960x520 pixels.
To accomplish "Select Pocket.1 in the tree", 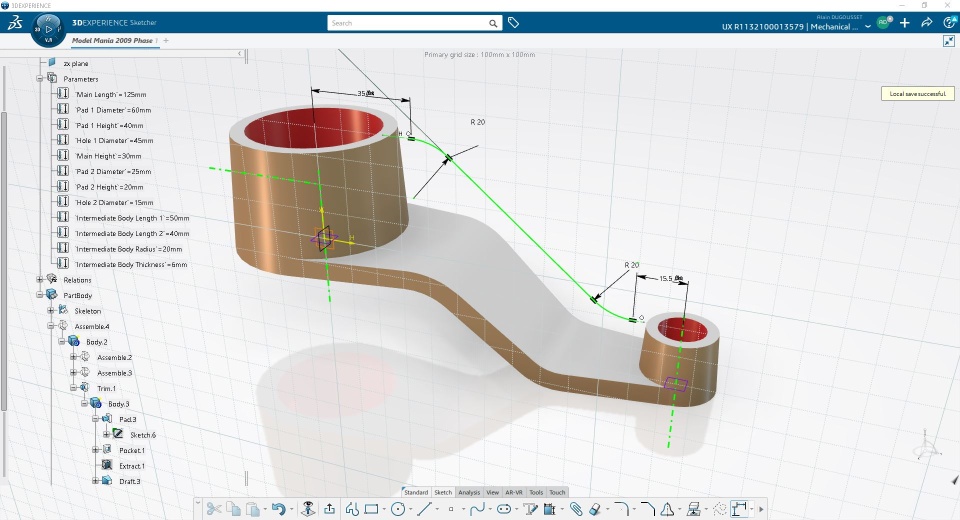I will pyautogui.click(x=132, y=451).
